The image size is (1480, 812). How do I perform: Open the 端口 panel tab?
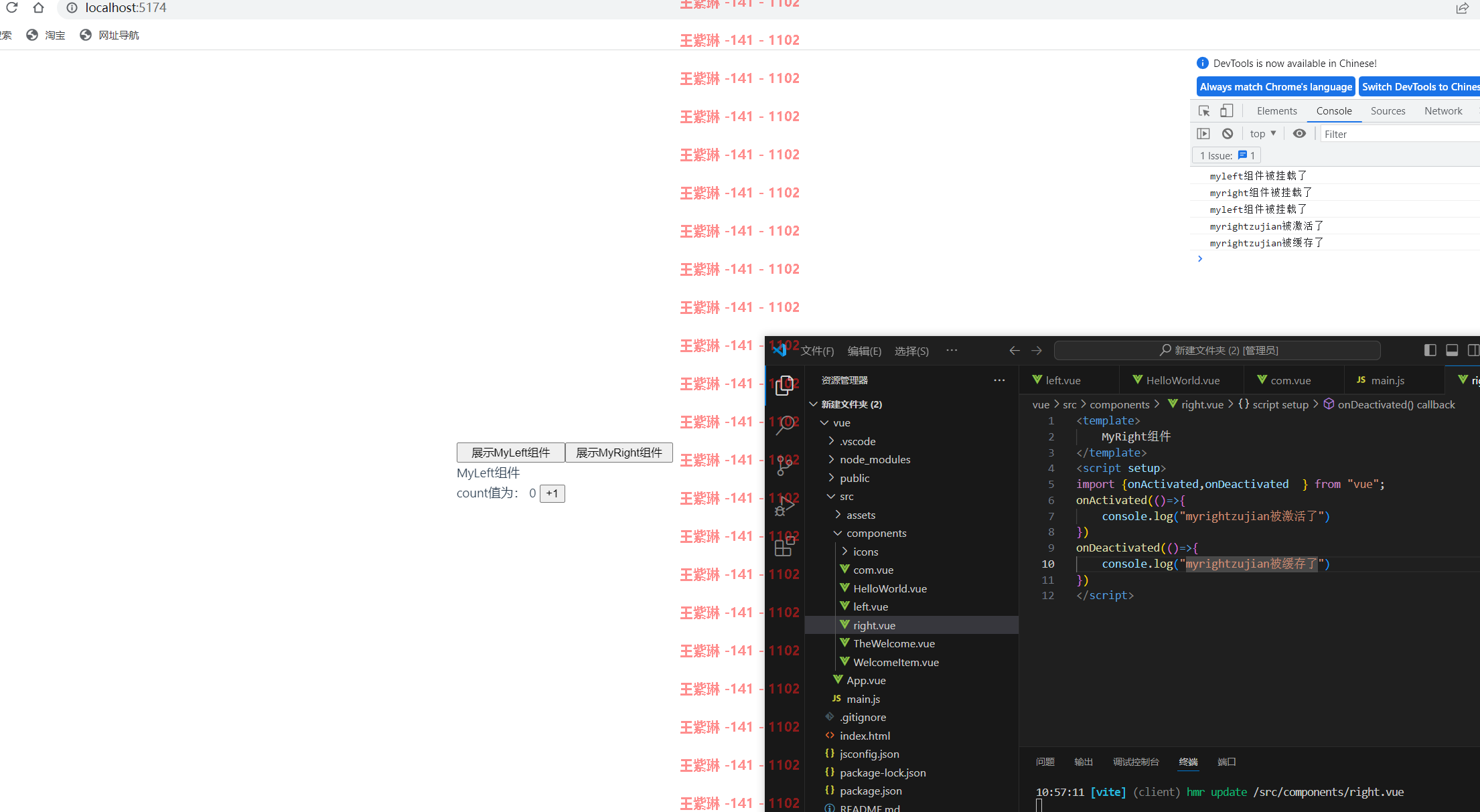coord(1226,762)
